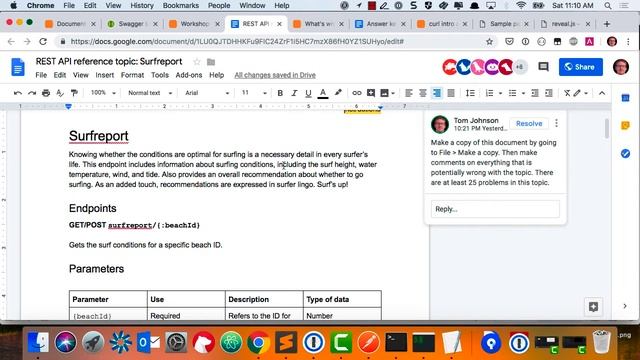The height and width of the screenshot is (360, 640).
Task: Move the document with folder icon
Action: 211,62
